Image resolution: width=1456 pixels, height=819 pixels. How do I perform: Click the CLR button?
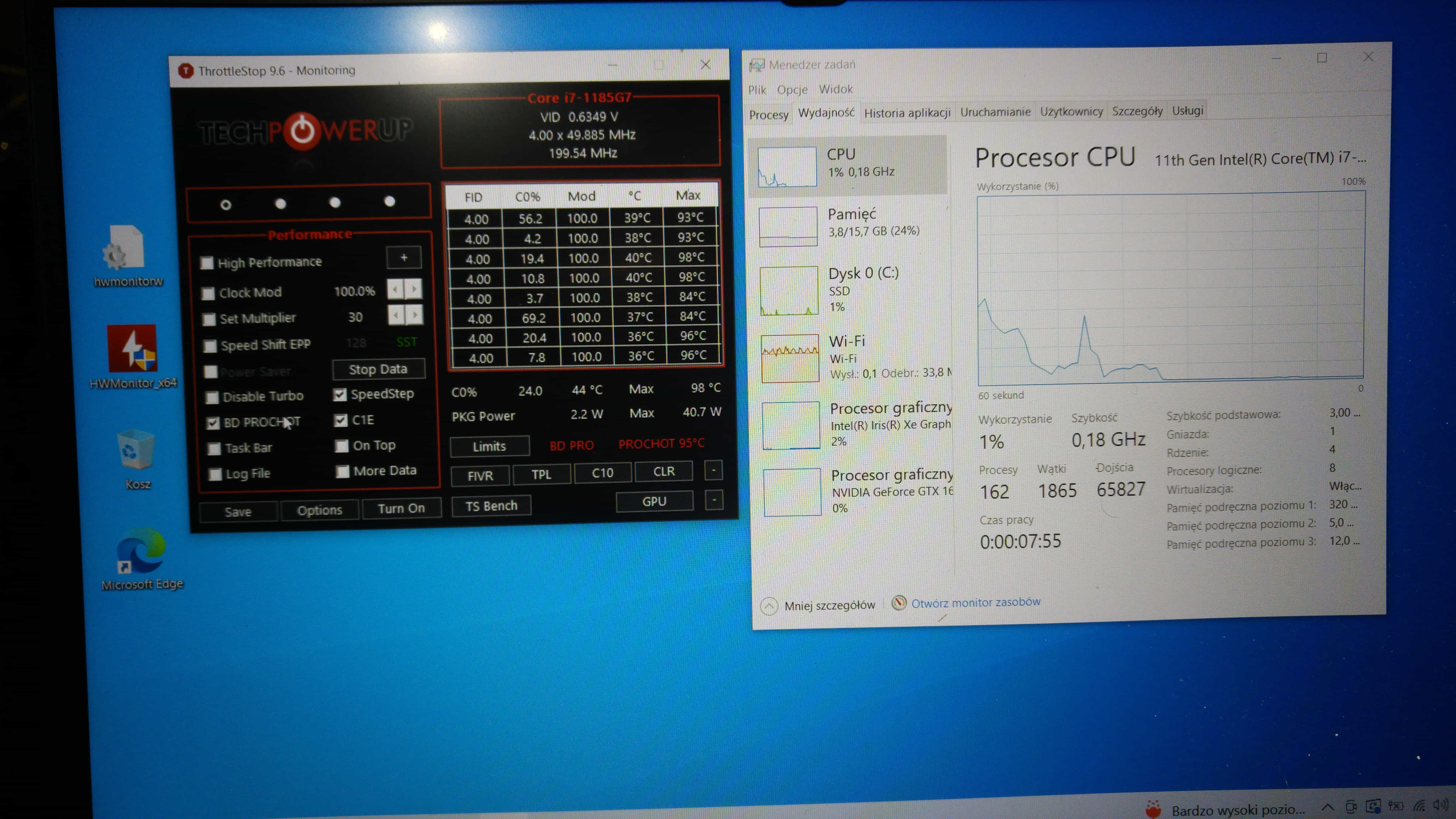[x=664, y=471]
